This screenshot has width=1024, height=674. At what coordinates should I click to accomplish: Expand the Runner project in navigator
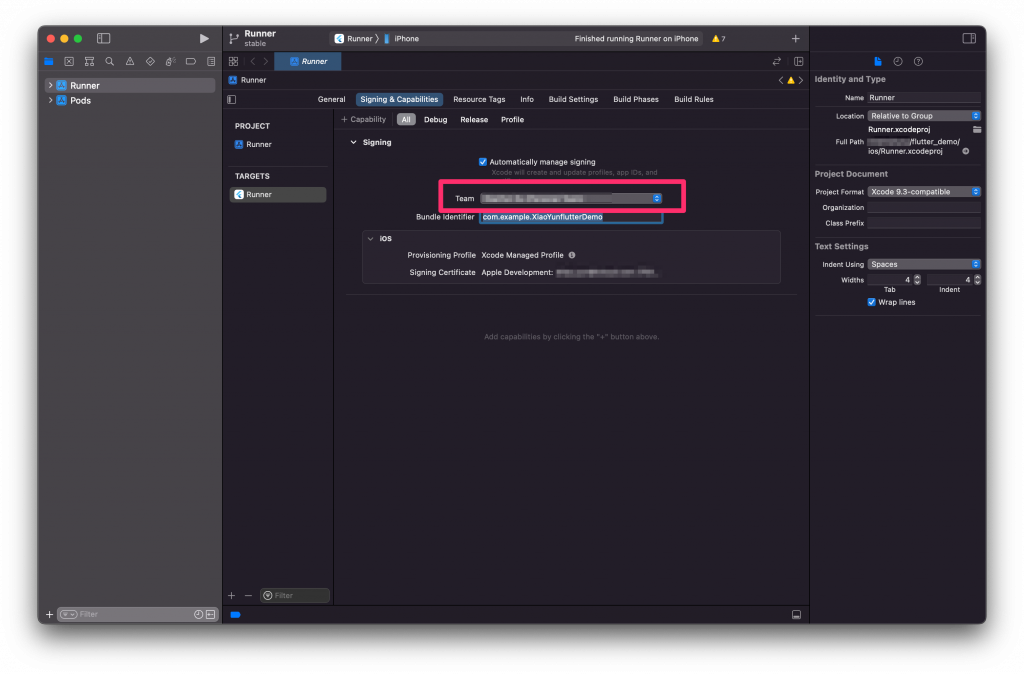(50, 86)
